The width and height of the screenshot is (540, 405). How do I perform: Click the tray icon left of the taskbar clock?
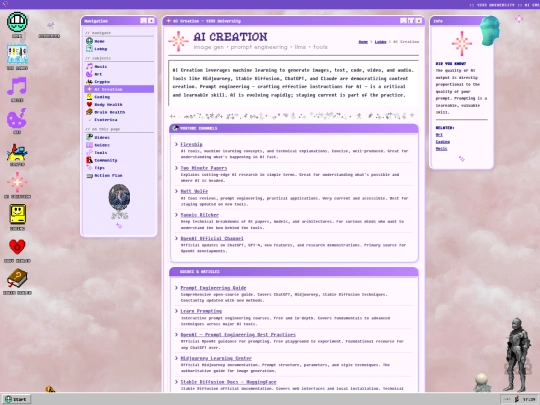pyautogui.click(x=517, y=399)
